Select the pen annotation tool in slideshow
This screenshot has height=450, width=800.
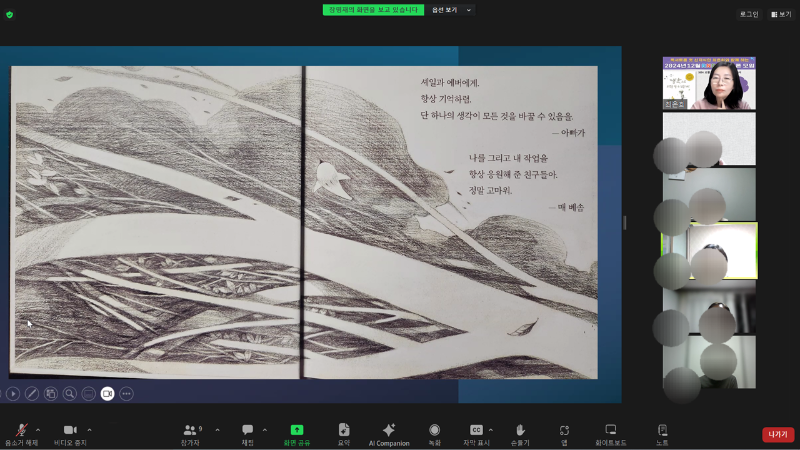tap(32, 393)
